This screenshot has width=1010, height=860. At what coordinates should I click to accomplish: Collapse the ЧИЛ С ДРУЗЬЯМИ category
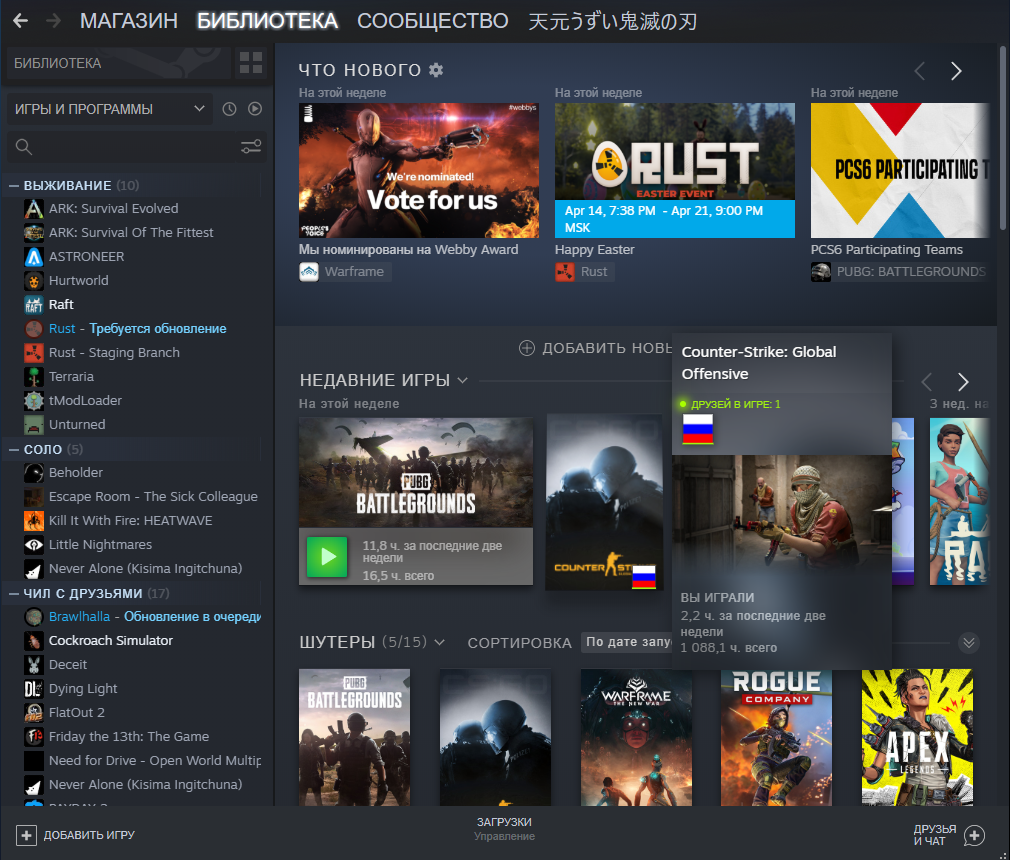point(14,593)
